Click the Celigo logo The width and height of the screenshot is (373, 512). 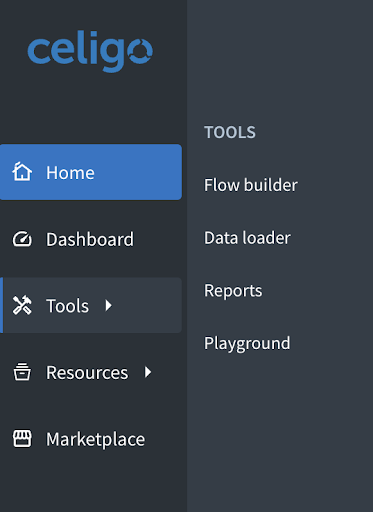90,51
